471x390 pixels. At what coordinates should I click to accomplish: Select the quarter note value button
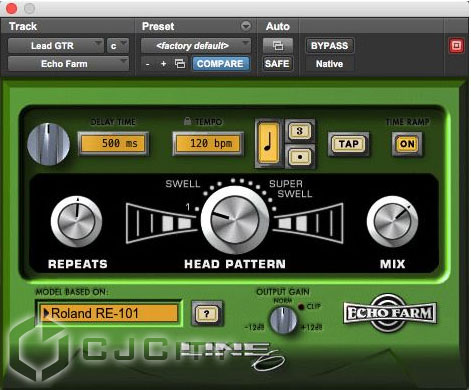[268, 143]
